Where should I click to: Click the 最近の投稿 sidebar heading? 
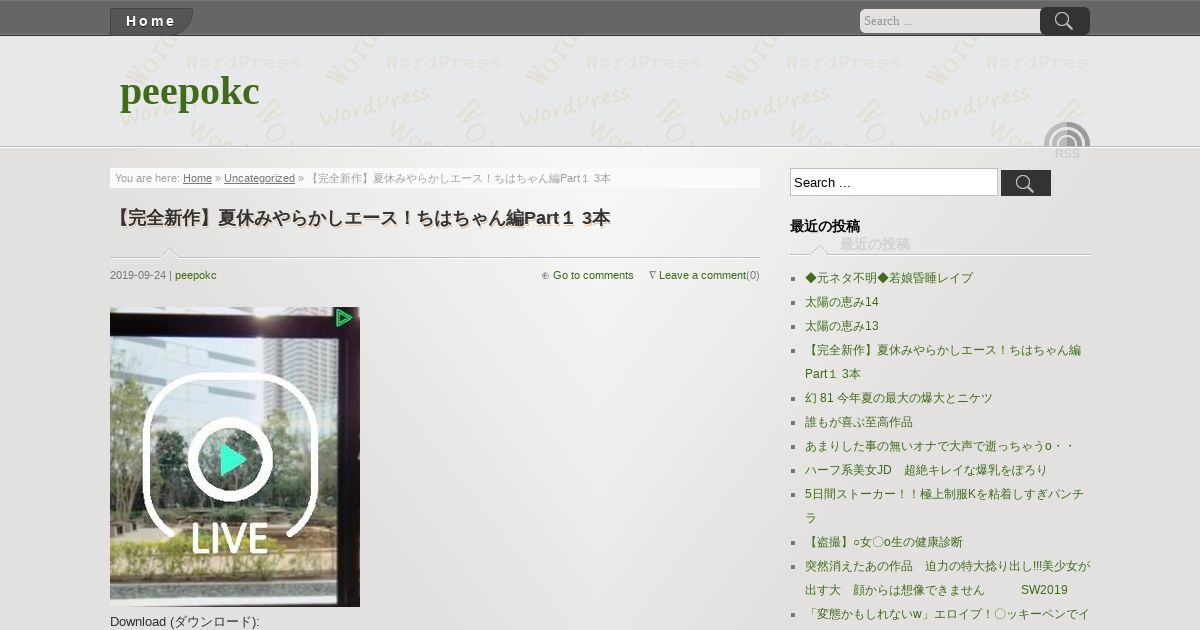point(825,226)
